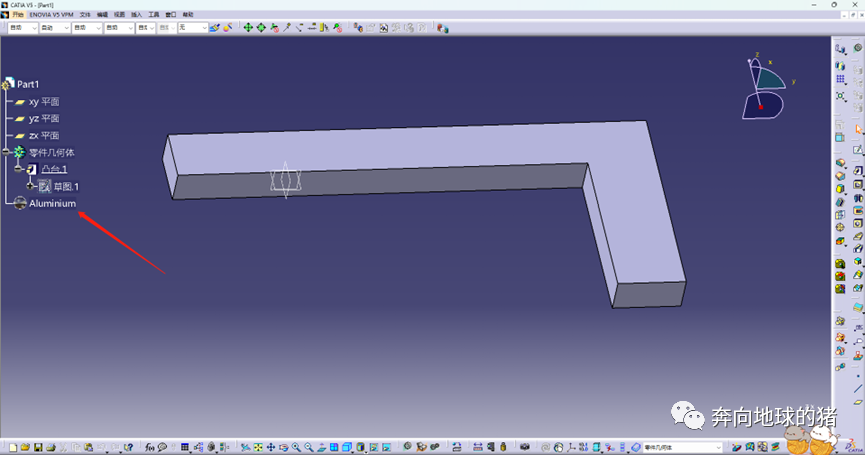This screenshot has width=865, height=455.
Task: Open the 窗口 Window menu
Action: 170,15
